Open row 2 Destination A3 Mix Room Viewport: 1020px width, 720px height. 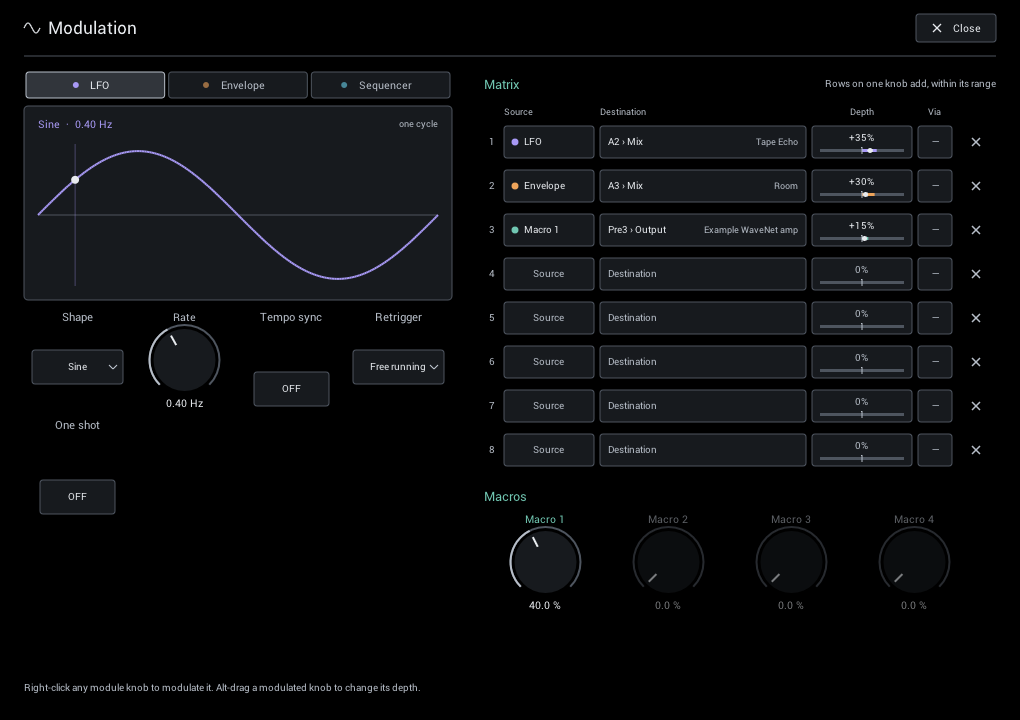pos(703,186)
